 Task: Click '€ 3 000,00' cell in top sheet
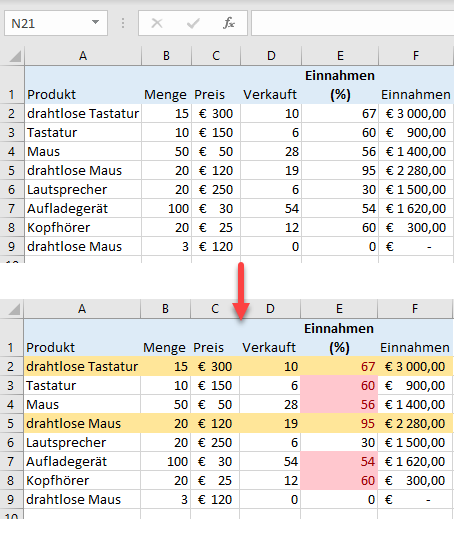416,114
